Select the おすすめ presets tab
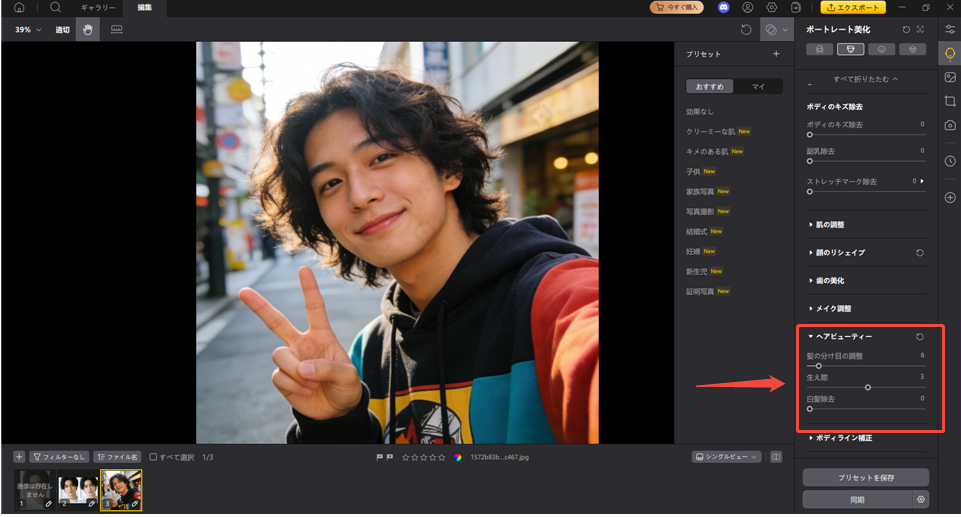The height and width of the screenshot is (517, 961). click(x=710, y=86)
